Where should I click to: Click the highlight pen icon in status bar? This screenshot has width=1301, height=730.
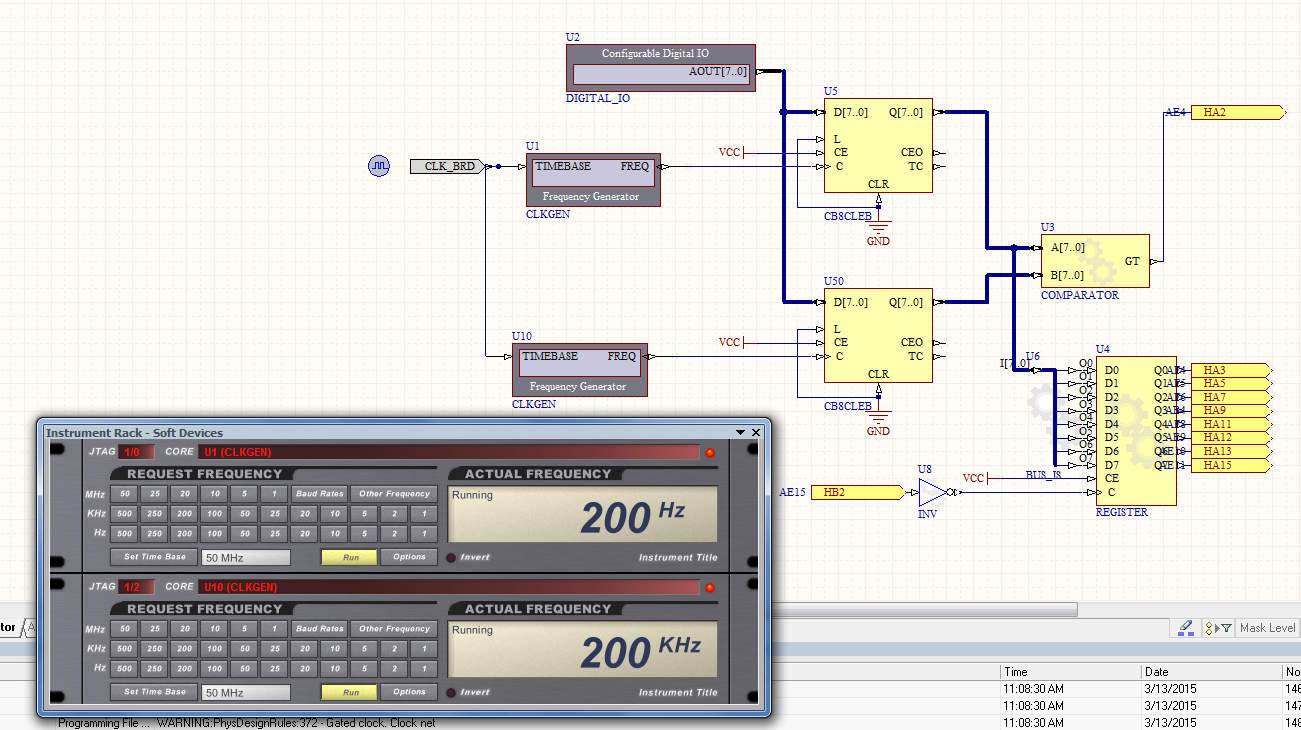tap(1186, 627)
